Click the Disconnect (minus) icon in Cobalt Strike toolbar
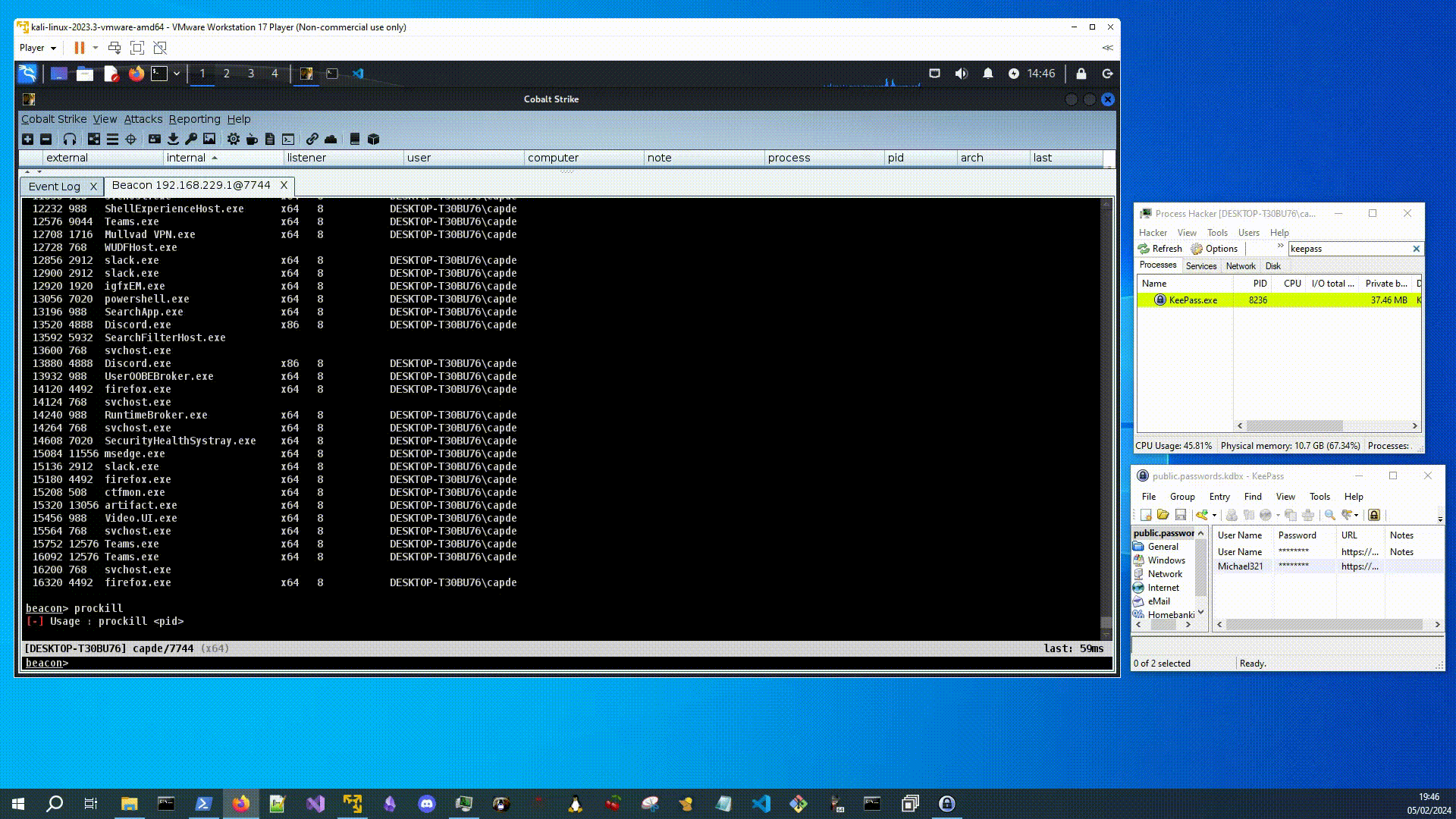The height and width of the screenshot is (819, 1456). [x=45, y=139]
